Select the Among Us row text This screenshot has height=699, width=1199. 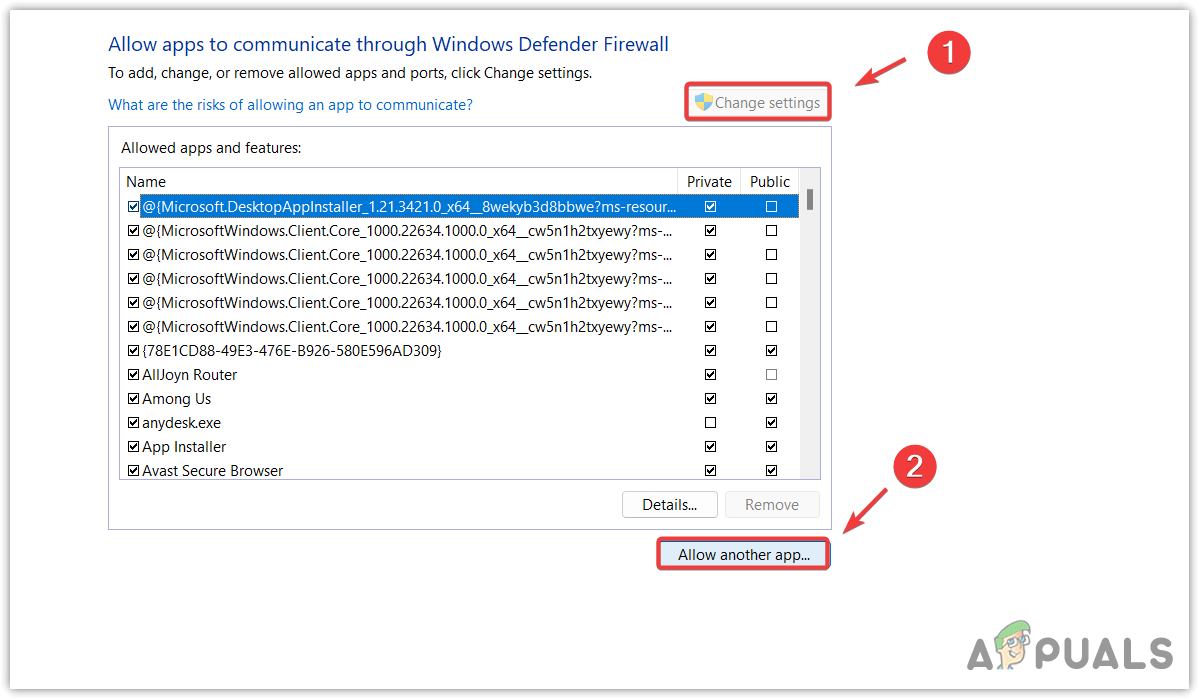[x=177, y=398]
